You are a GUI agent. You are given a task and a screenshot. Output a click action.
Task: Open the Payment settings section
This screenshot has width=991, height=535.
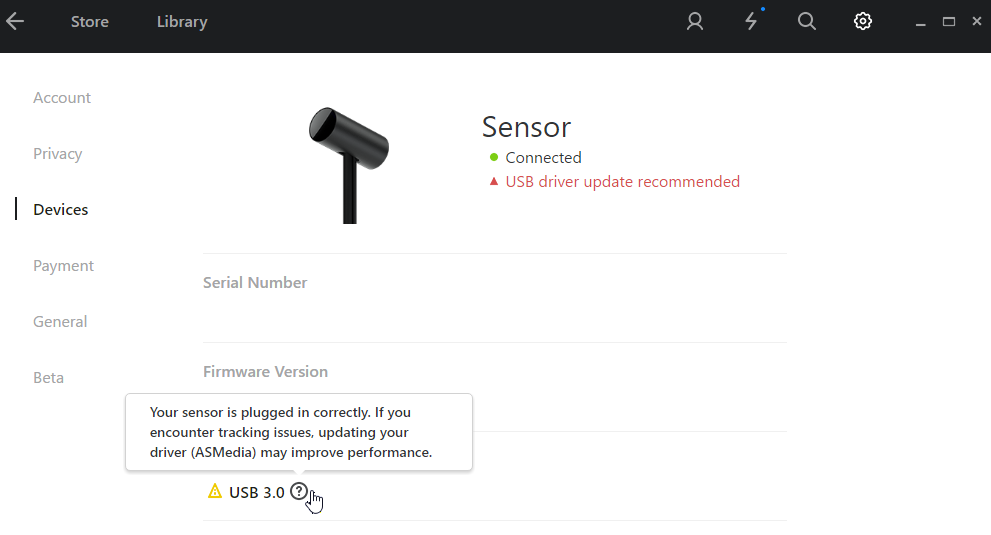click(63, 266)
